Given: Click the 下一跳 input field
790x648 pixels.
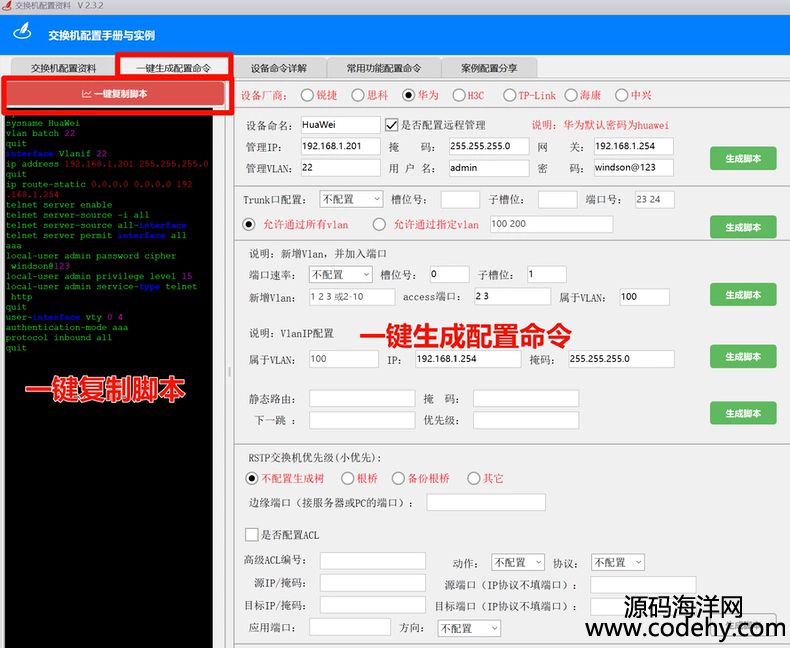Looking at the screenshot, I should pos(362,420).
